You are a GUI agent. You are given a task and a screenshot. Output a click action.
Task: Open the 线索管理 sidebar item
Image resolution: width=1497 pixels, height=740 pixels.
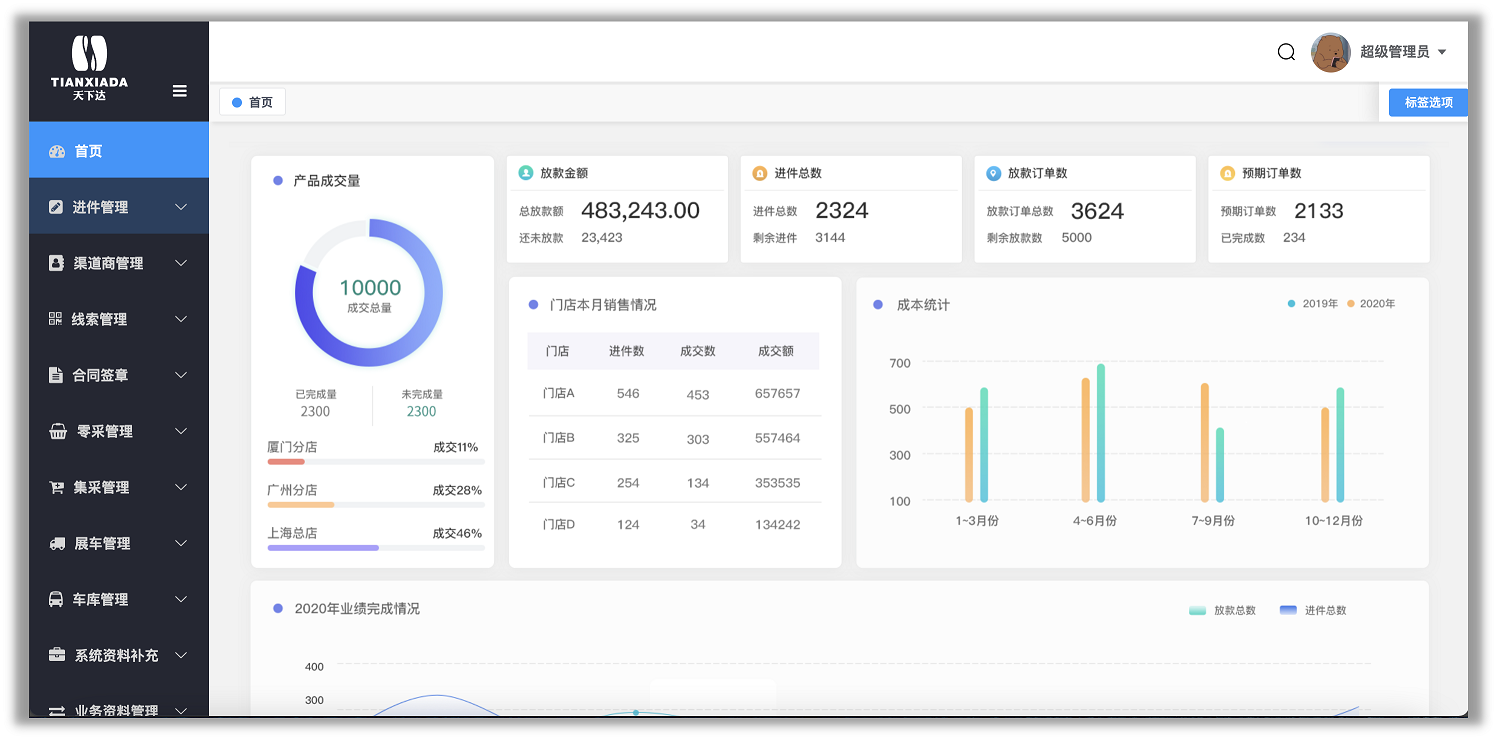(119, 319)
